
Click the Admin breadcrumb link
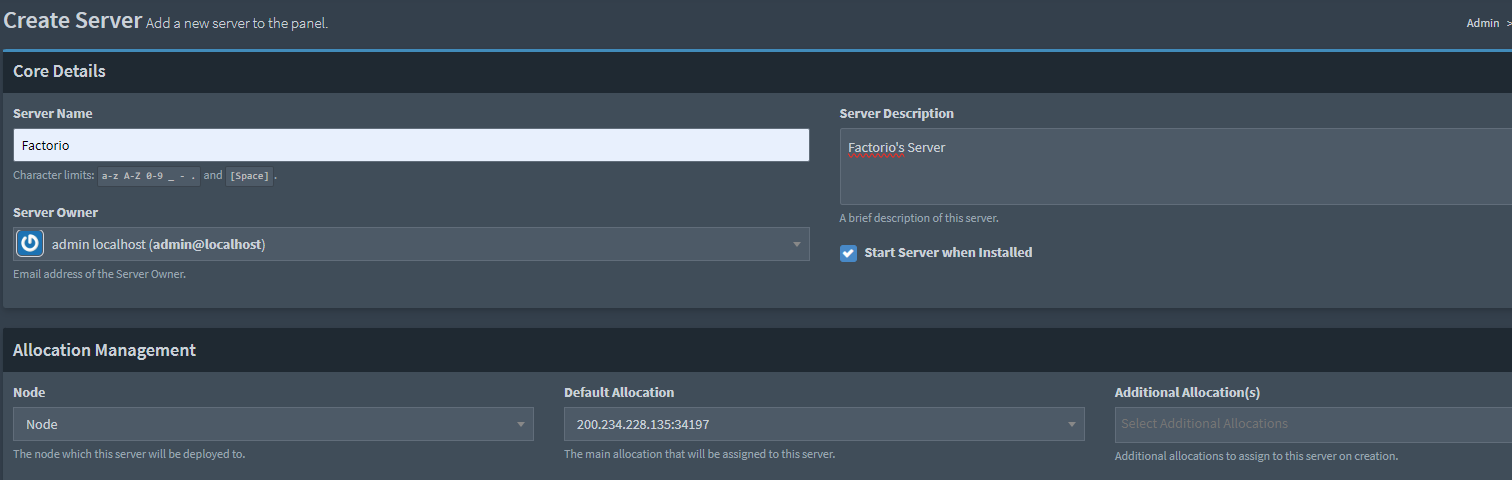click(x=1482, y=23)
